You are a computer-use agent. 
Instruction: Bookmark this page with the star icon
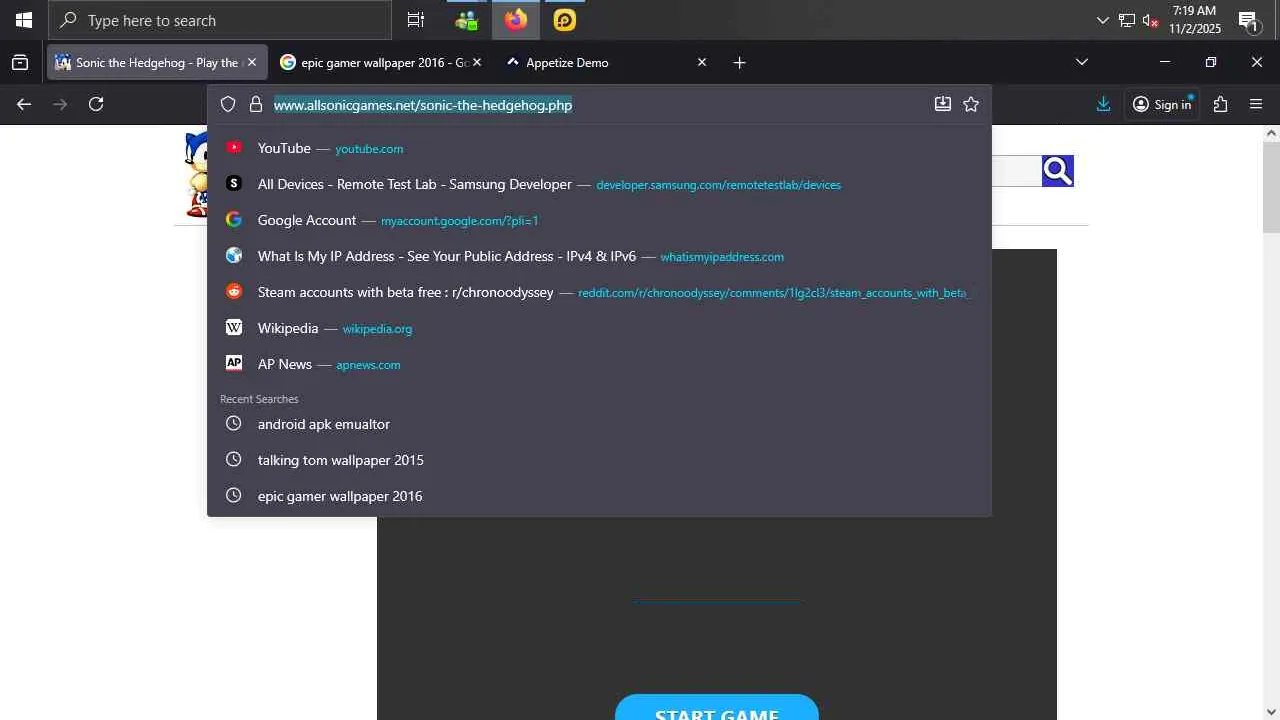(x=971, y=104)
